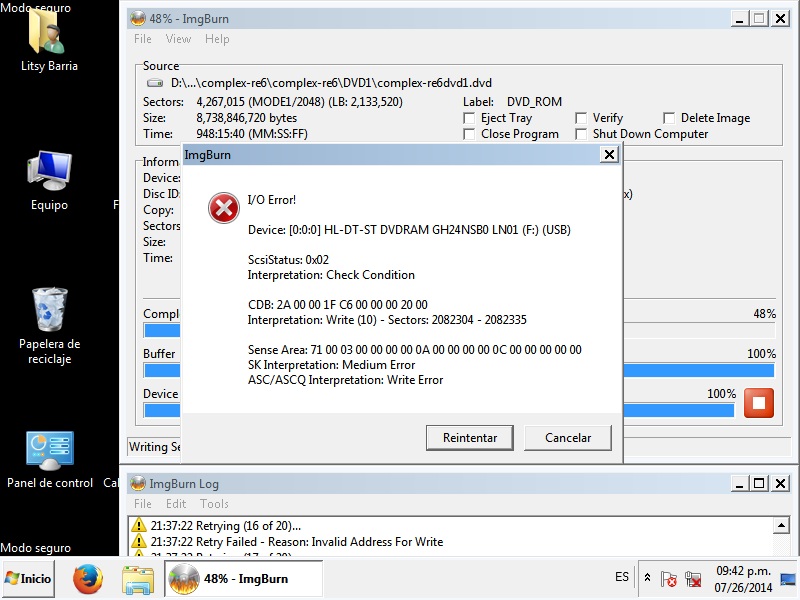This screenshot has width=800, height=600.
Task: Click the ImgBurn title bar flame icon
Action: point(138,19)
